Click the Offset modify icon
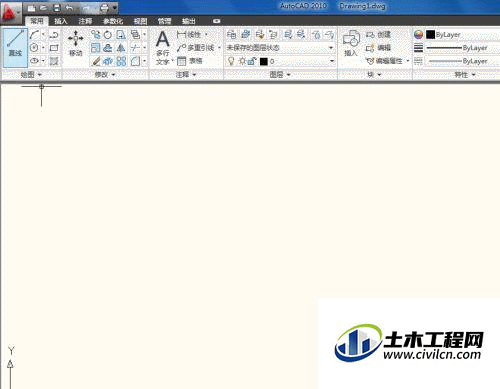Viewport: 500px width, 389px height. tap(108, 48)
